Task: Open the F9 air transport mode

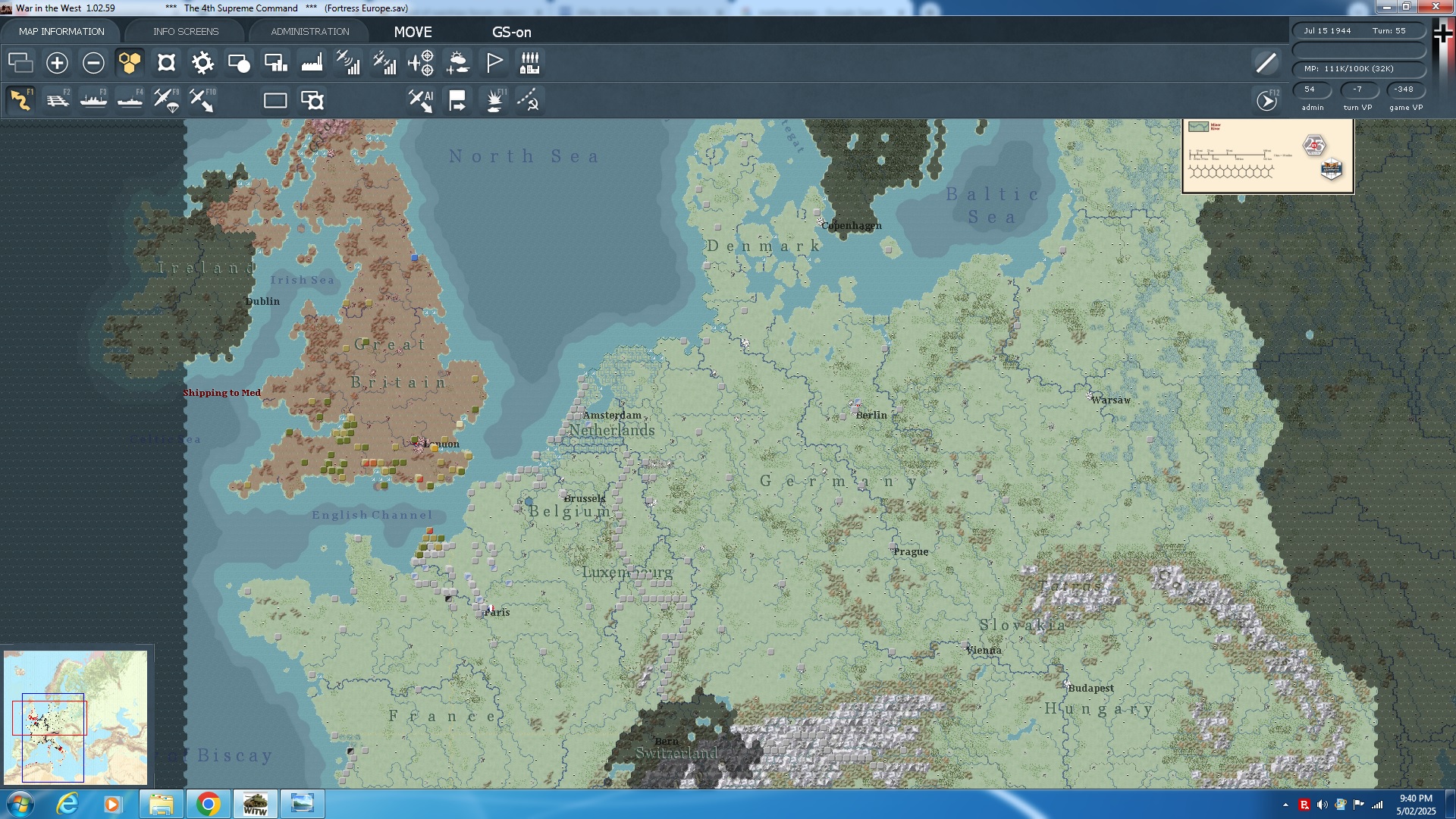Action: tap(166, 99)
